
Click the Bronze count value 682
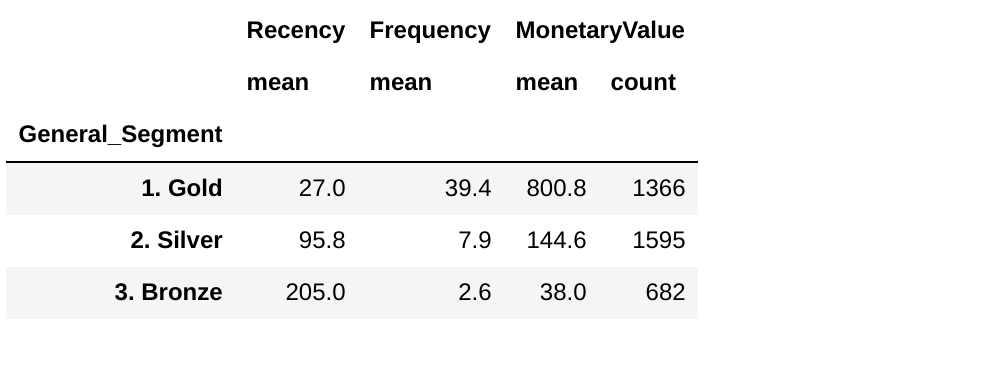coord(665,292)
